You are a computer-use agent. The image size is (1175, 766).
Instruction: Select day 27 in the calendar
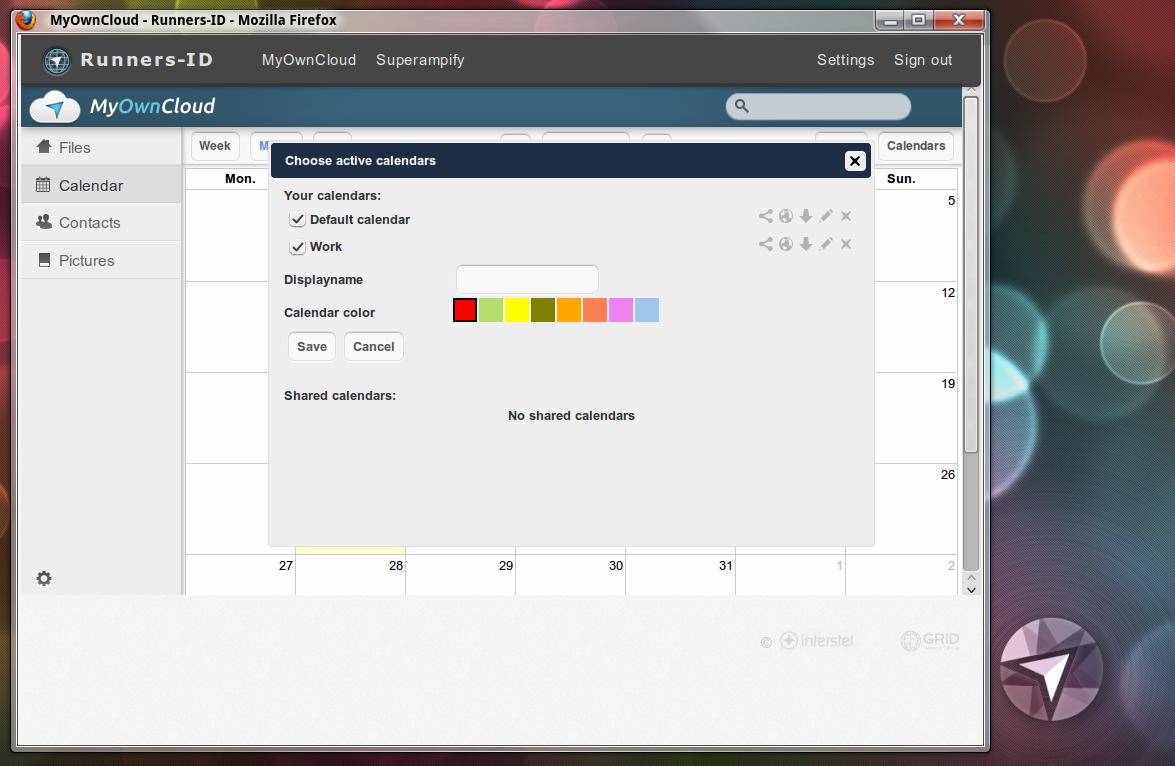(241, 575)
